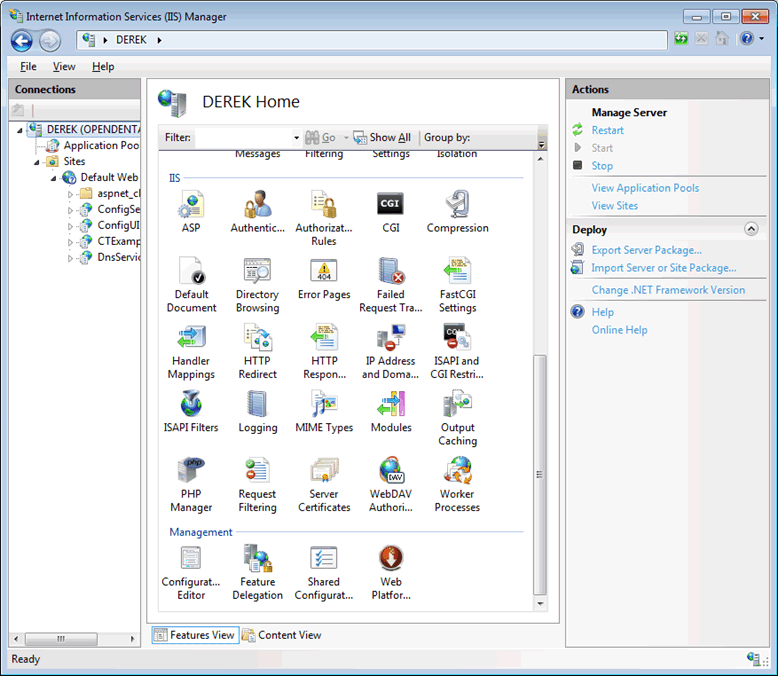Expand the ConfigUI application node
Image resolution: width=778 pixels, height=676 pixels.
pyautogui.click(x=70, y=226)
